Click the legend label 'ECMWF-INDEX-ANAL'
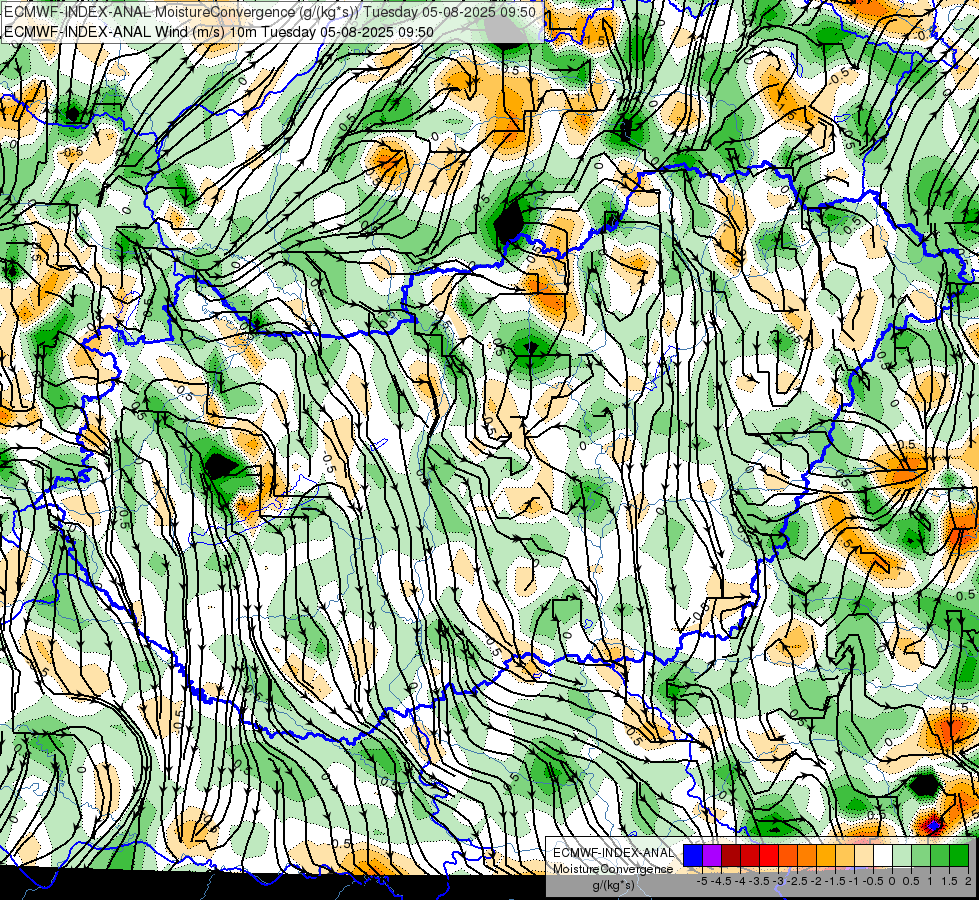This screenshot has width=979, height=900. [x=614, y=853]
